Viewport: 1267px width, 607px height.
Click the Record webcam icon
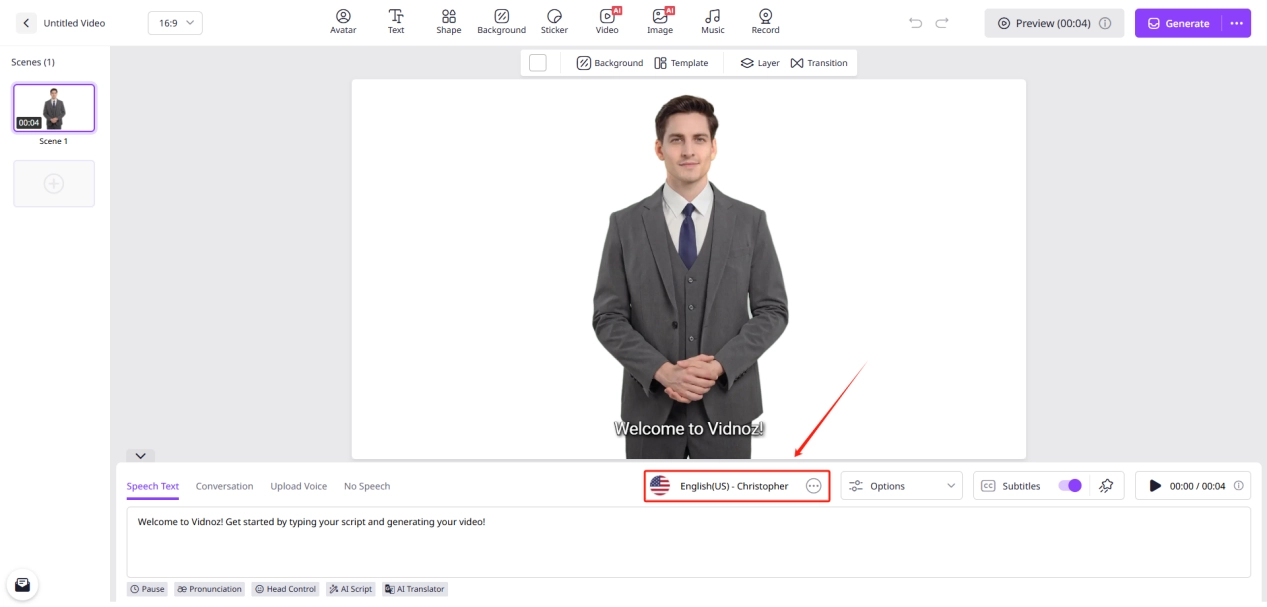click(765, 21)
